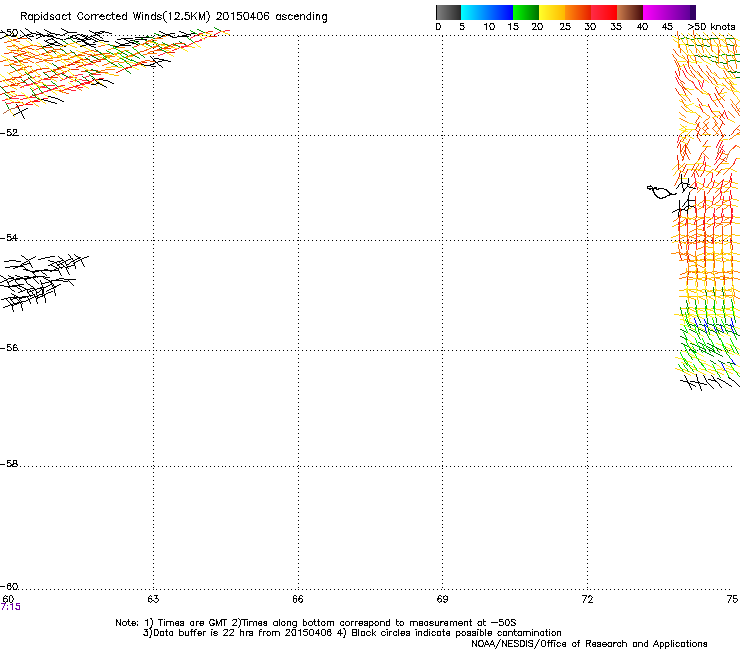
Task: Click the latitude label '-58'
Action: pos(9,464)
